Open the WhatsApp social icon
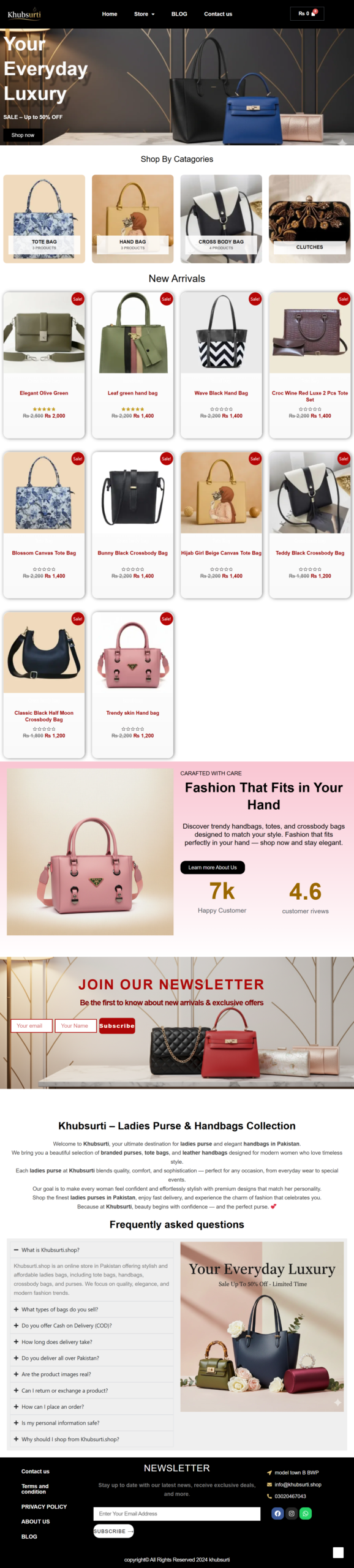Image resolution: width=354 pixels, height=1568 pixels. 306,1513
